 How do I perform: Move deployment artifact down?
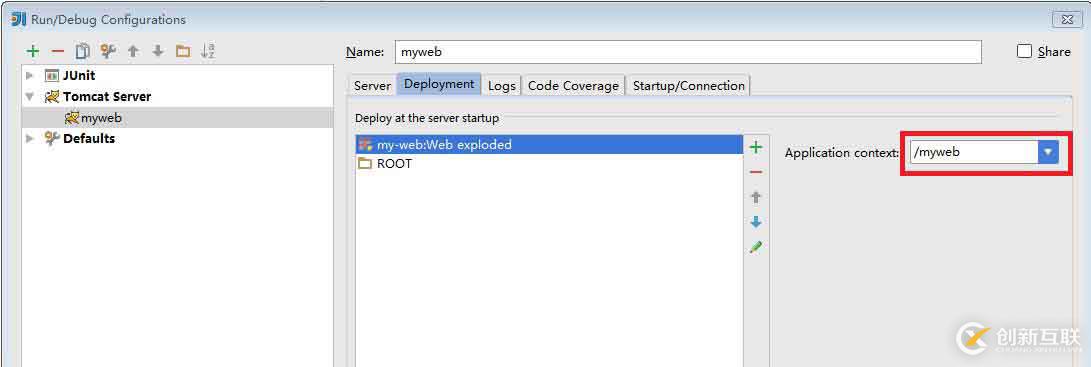click(756, 222)
